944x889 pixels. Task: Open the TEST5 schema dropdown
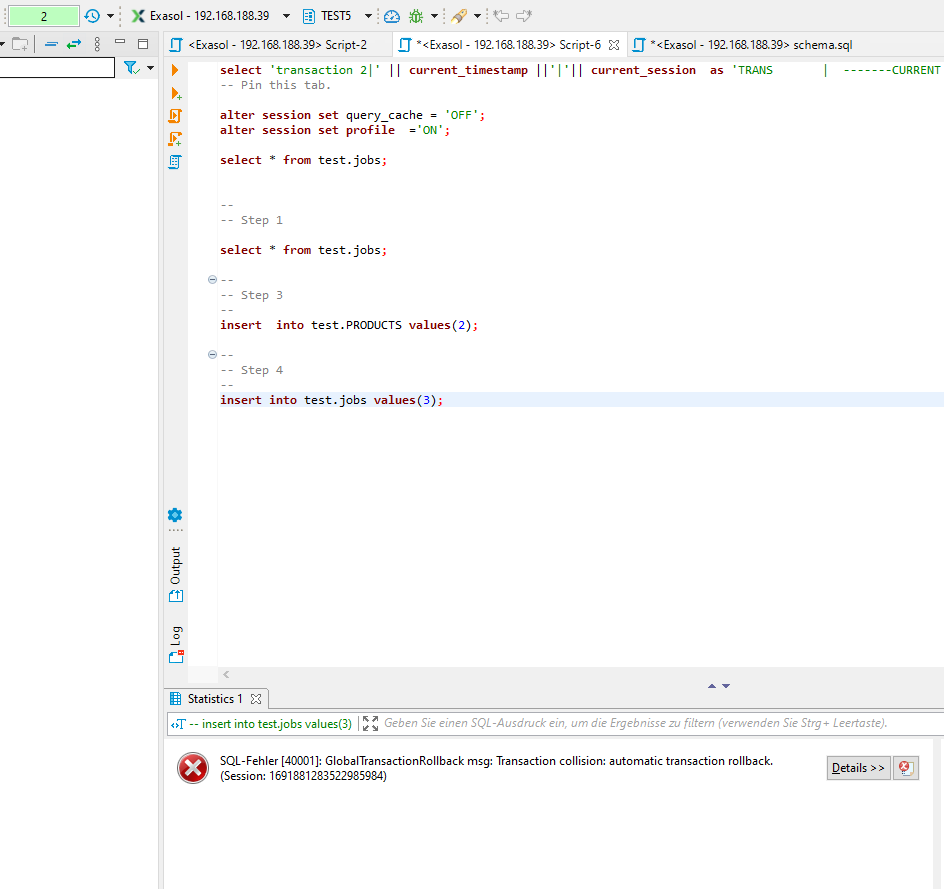(x=366, y=16)
